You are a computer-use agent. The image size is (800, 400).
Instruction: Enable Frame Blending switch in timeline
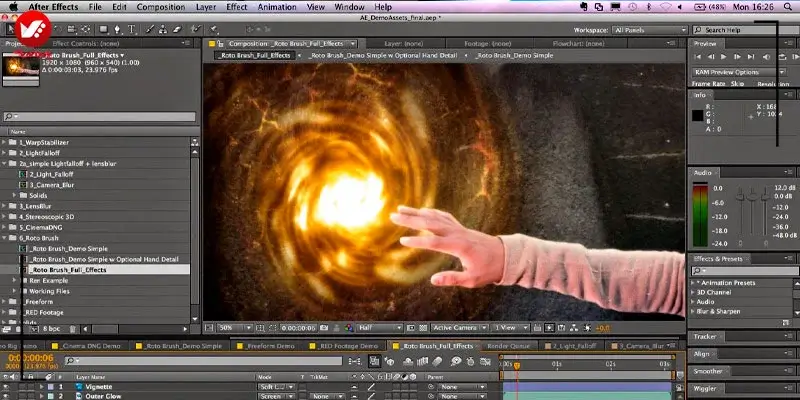pos(422,361)
